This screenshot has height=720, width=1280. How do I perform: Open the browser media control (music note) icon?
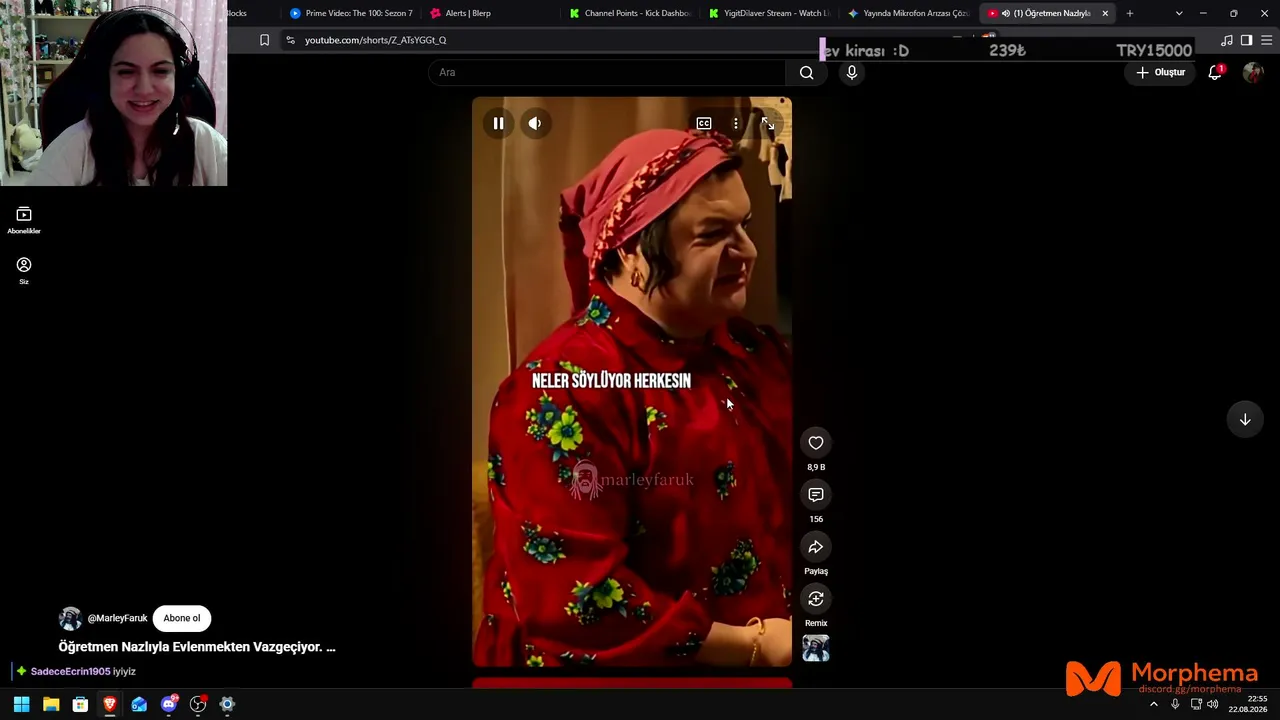[x=1227, y=40]
